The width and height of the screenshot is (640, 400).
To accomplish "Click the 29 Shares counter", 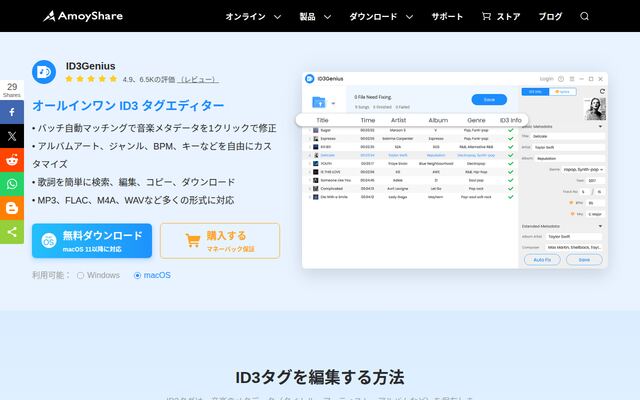I will pyautogui.click(x=12, y=90).
